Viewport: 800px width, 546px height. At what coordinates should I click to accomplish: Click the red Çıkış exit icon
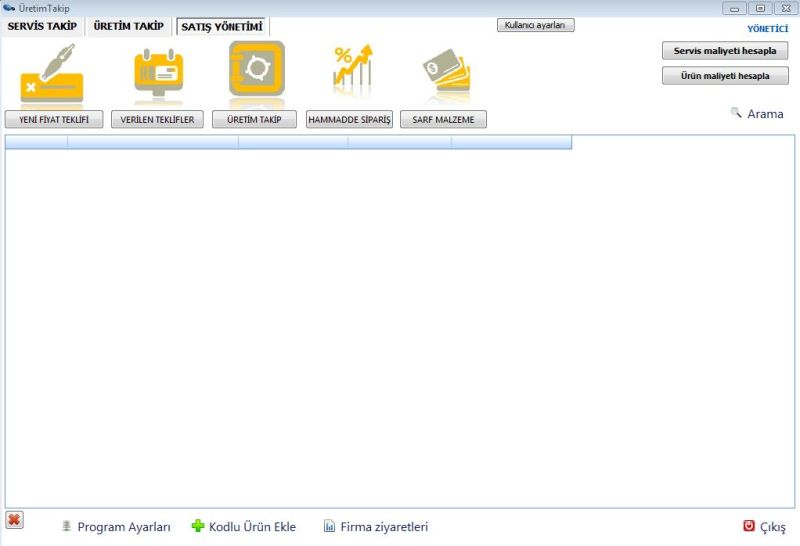[748, 526]
